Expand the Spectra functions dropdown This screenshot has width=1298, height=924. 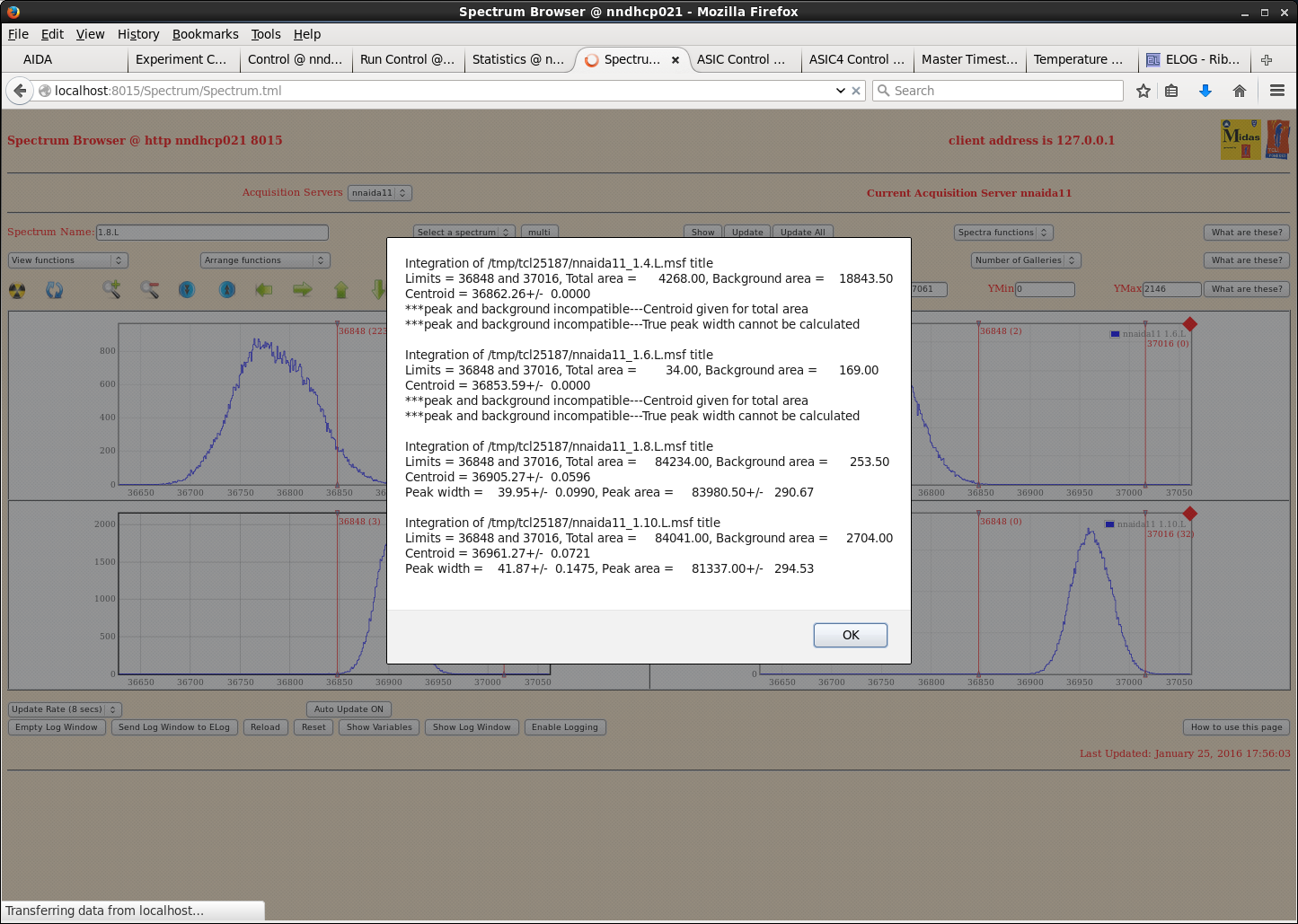point(1002,233)
